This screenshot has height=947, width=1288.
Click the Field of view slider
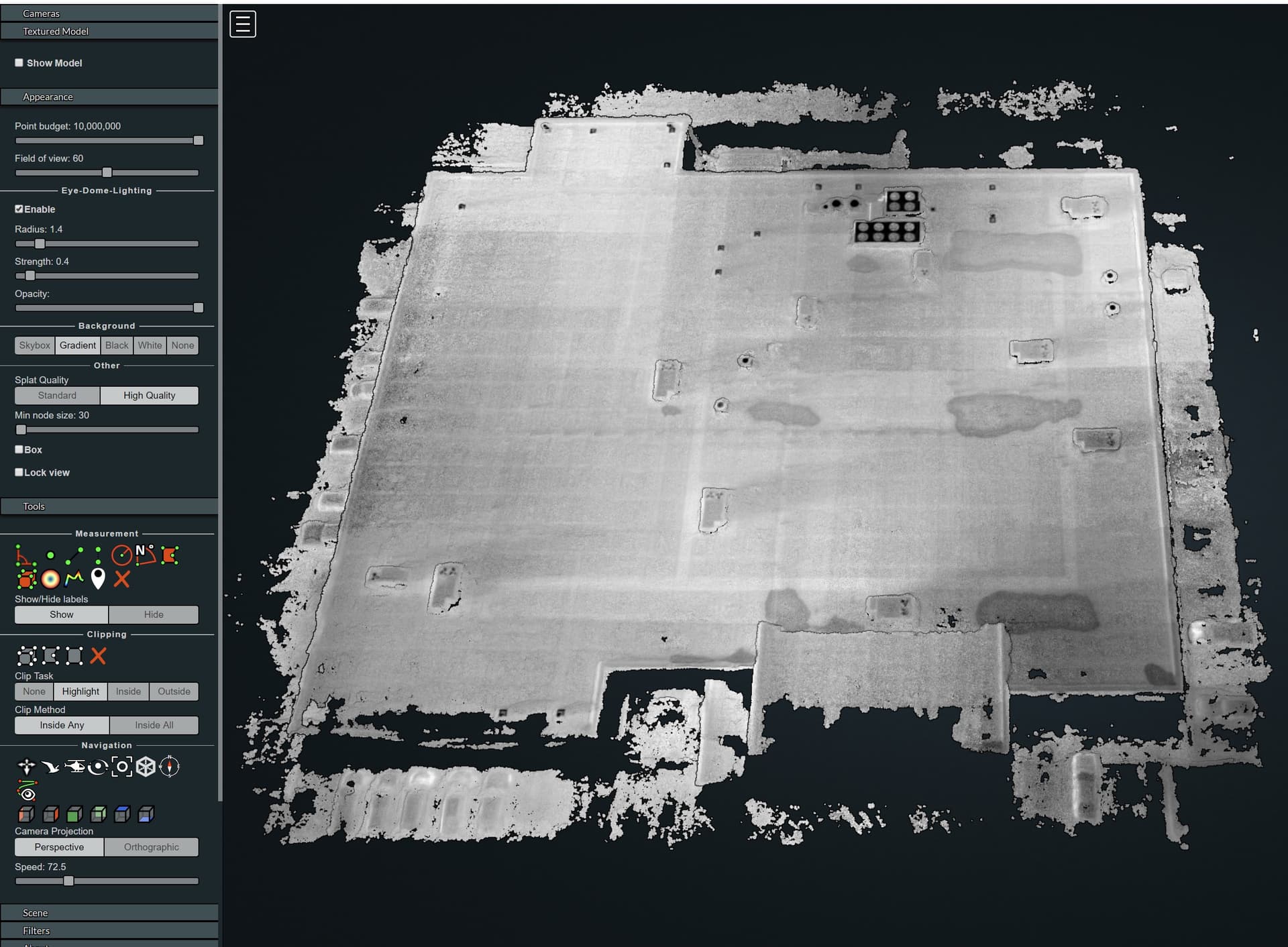coord(107,173)
